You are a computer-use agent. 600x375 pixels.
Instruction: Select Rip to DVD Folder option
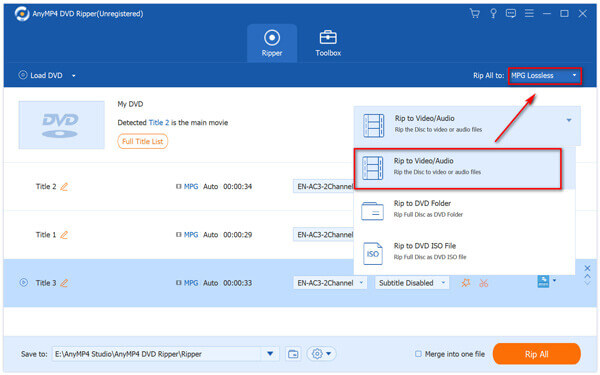[x=464, y=209]
